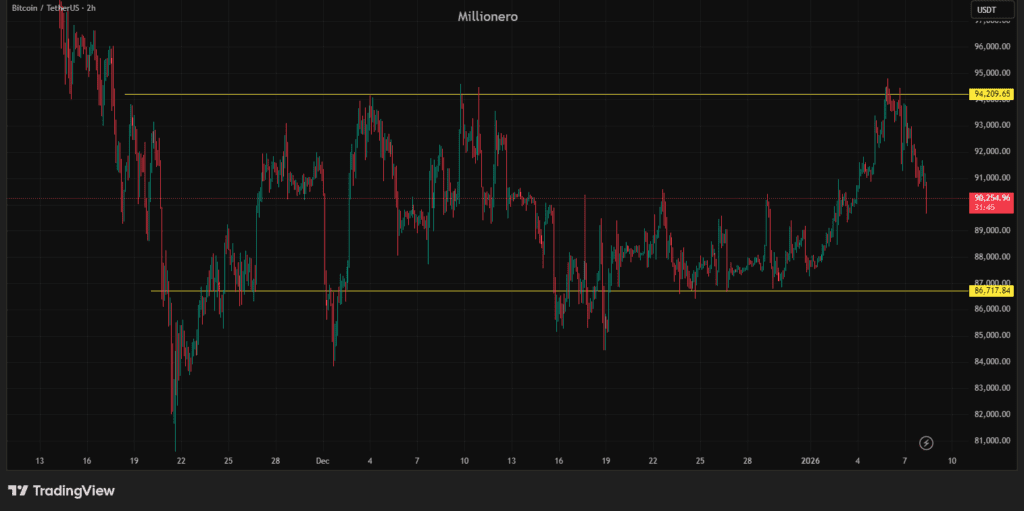Click the TradingView logo icon
The image size is (1024, 511).
pos(18,491)
